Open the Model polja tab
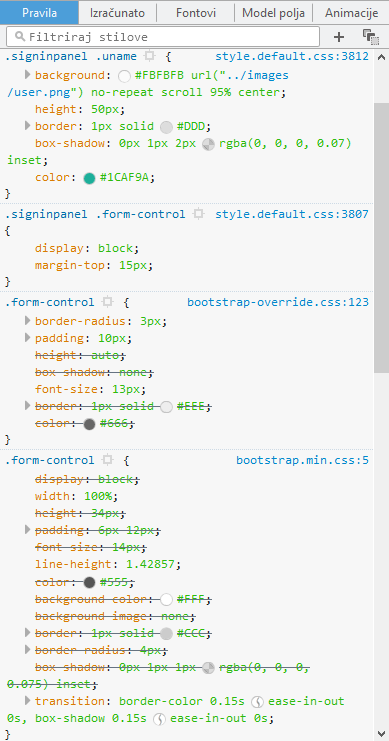Image resolution: width=389 pixels, height=741 pixels. pyautogui.click(x=273, y=13)
